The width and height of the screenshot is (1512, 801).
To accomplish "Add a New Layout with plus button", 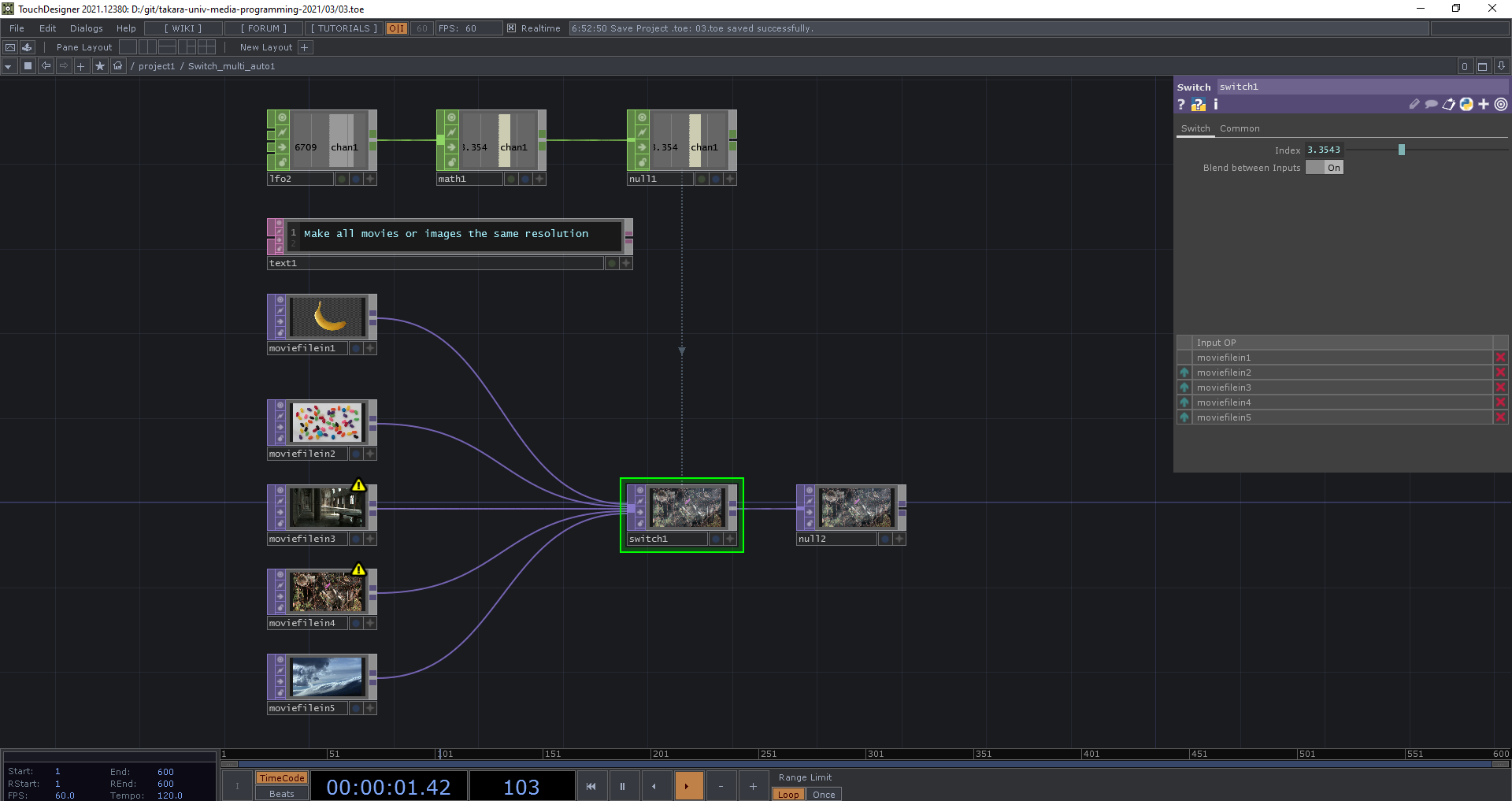I will click(x=305, y=47).
